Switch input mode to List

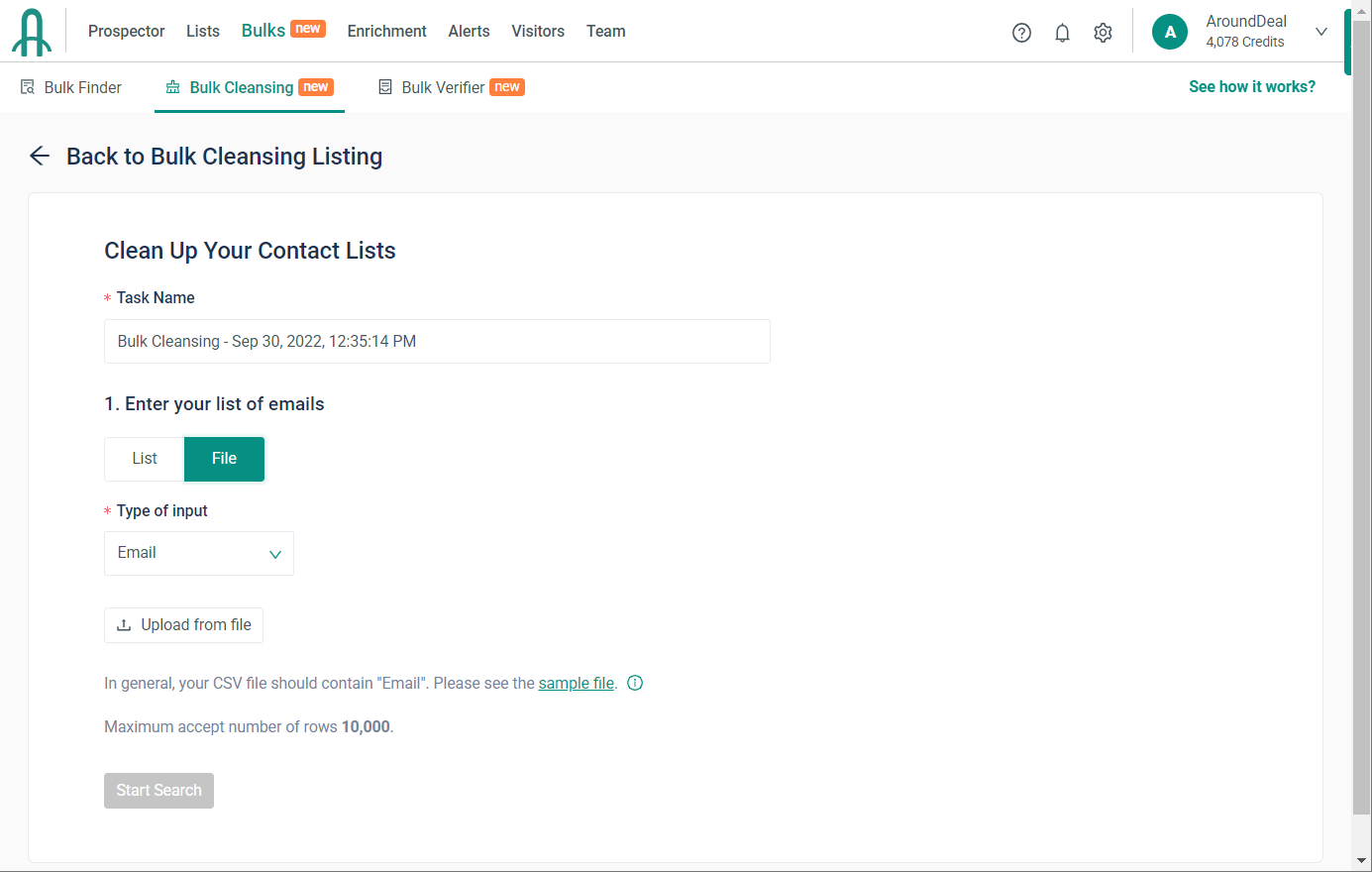[x=145, y=459]
